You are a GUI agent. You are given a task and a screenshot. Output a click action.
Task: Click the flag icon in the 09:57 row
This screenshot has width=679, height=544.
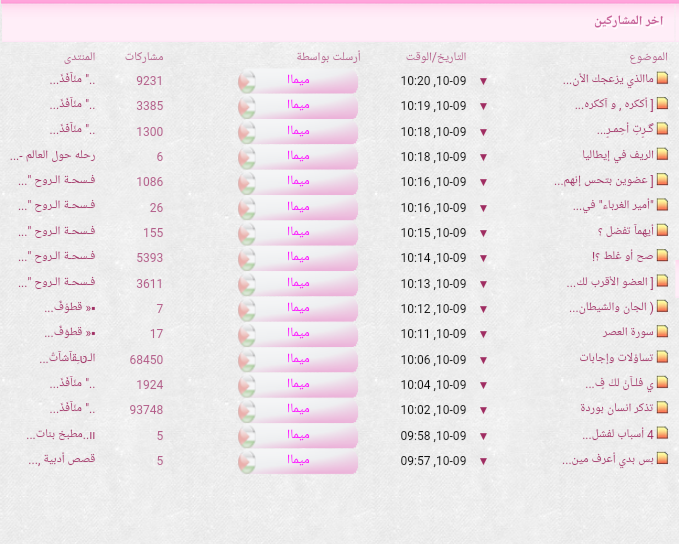pos(247,461)
